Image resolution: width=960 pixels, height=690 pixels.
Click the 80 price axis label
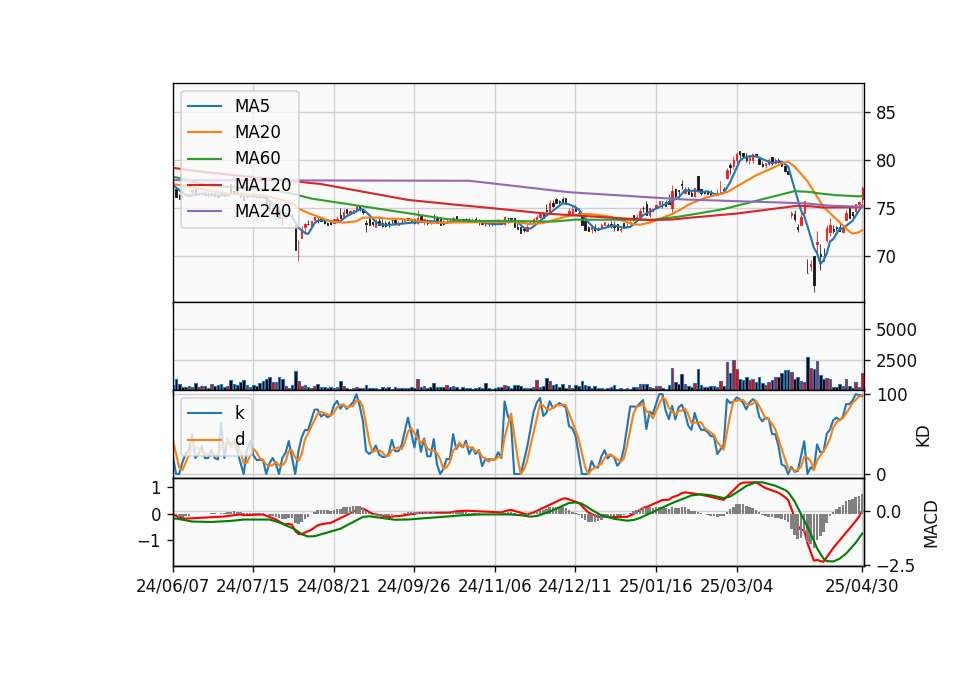tap(885, 161)
